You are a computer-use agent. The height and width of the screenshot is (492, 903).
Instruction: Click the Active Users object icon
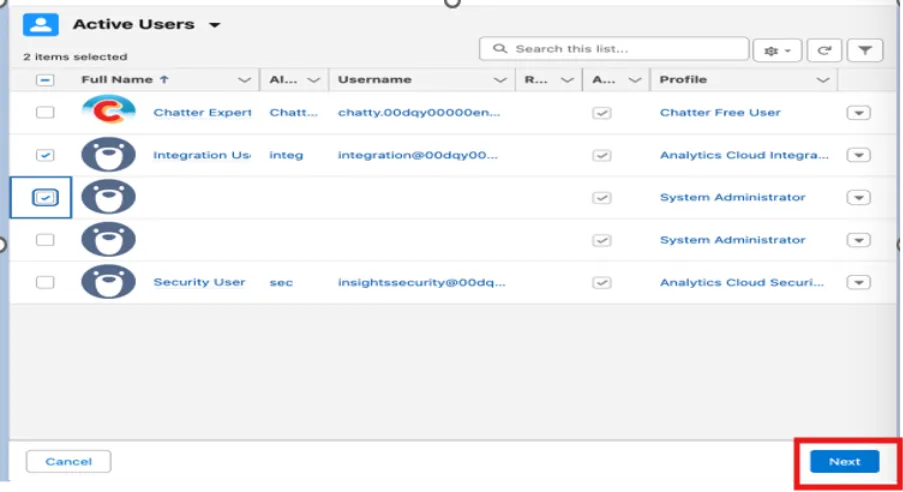coord(40,25)
